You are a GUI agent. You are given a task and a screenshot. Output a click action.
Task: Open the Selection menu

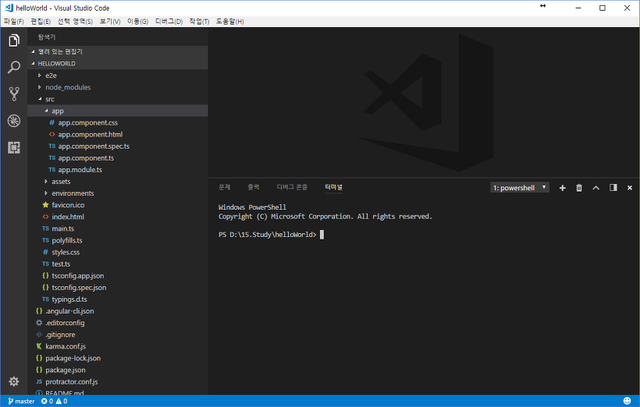[75, 21]
